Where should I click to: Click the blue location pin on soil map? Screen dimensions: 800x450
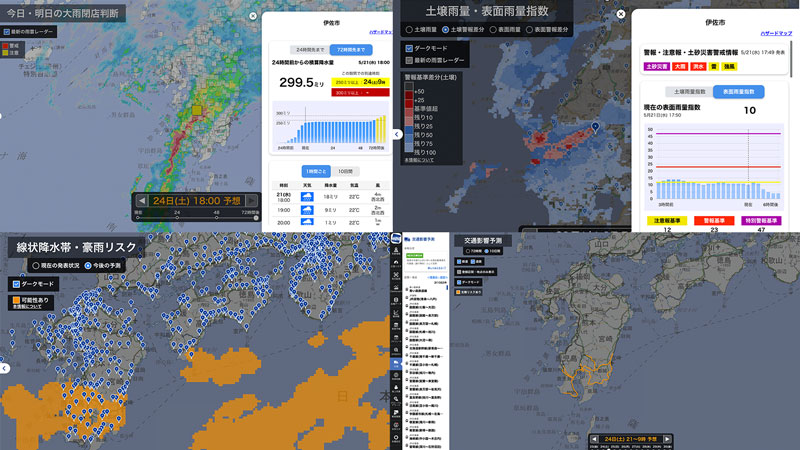594,126
